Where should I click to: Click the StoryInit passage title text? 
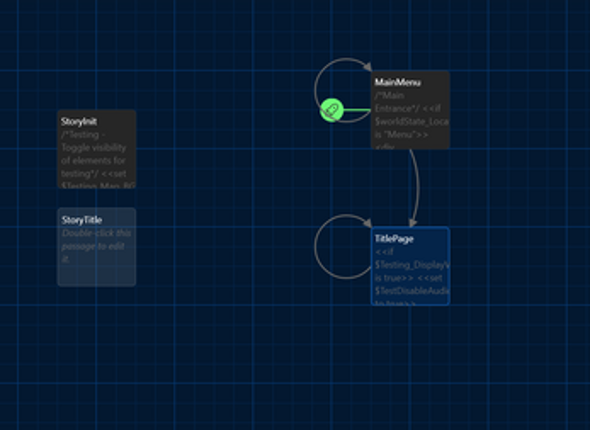click(x=79, y=122)
